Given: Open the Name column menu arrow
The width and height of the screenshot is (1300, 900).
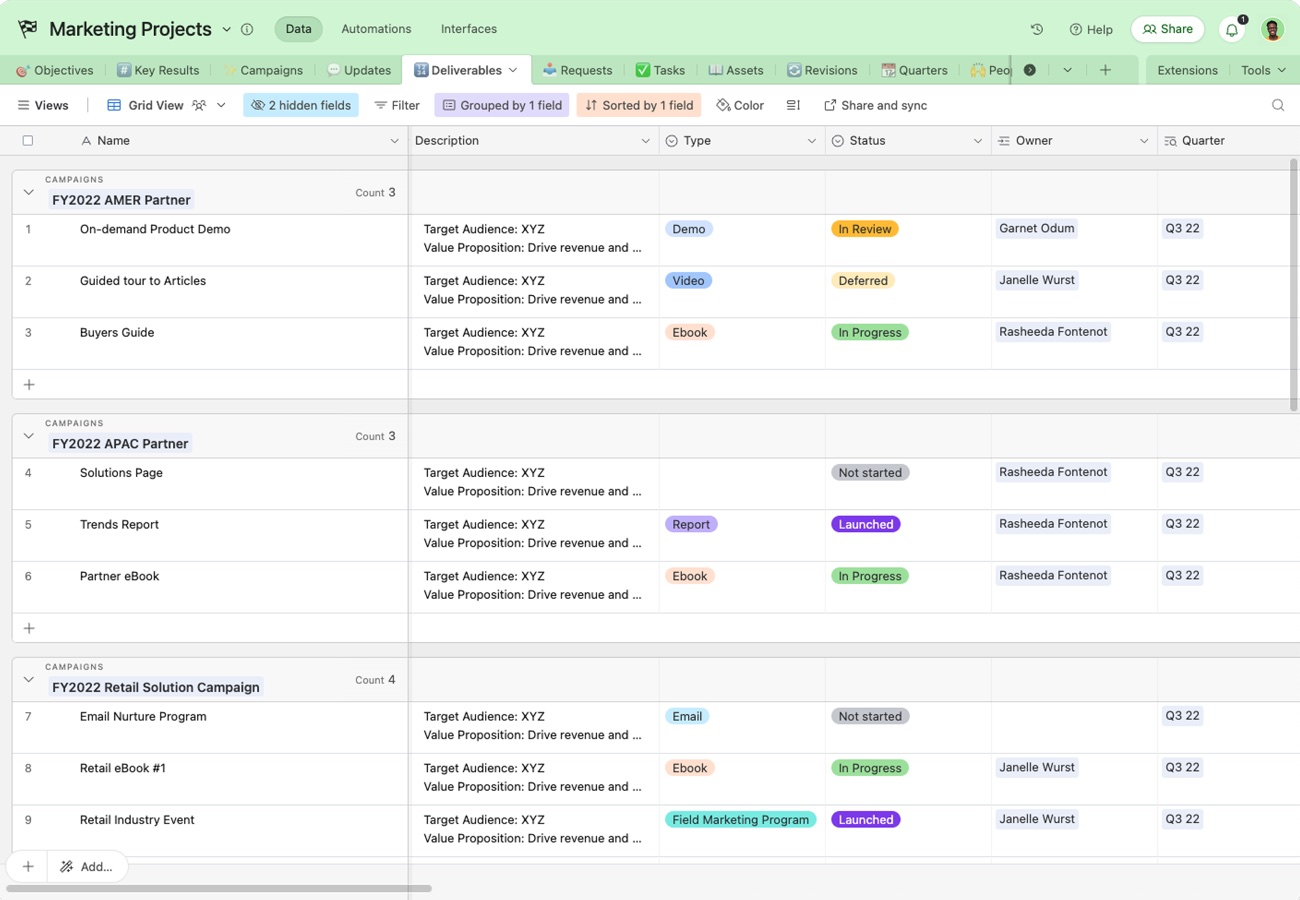Looking at the screenshot, I should pos(394,141).
